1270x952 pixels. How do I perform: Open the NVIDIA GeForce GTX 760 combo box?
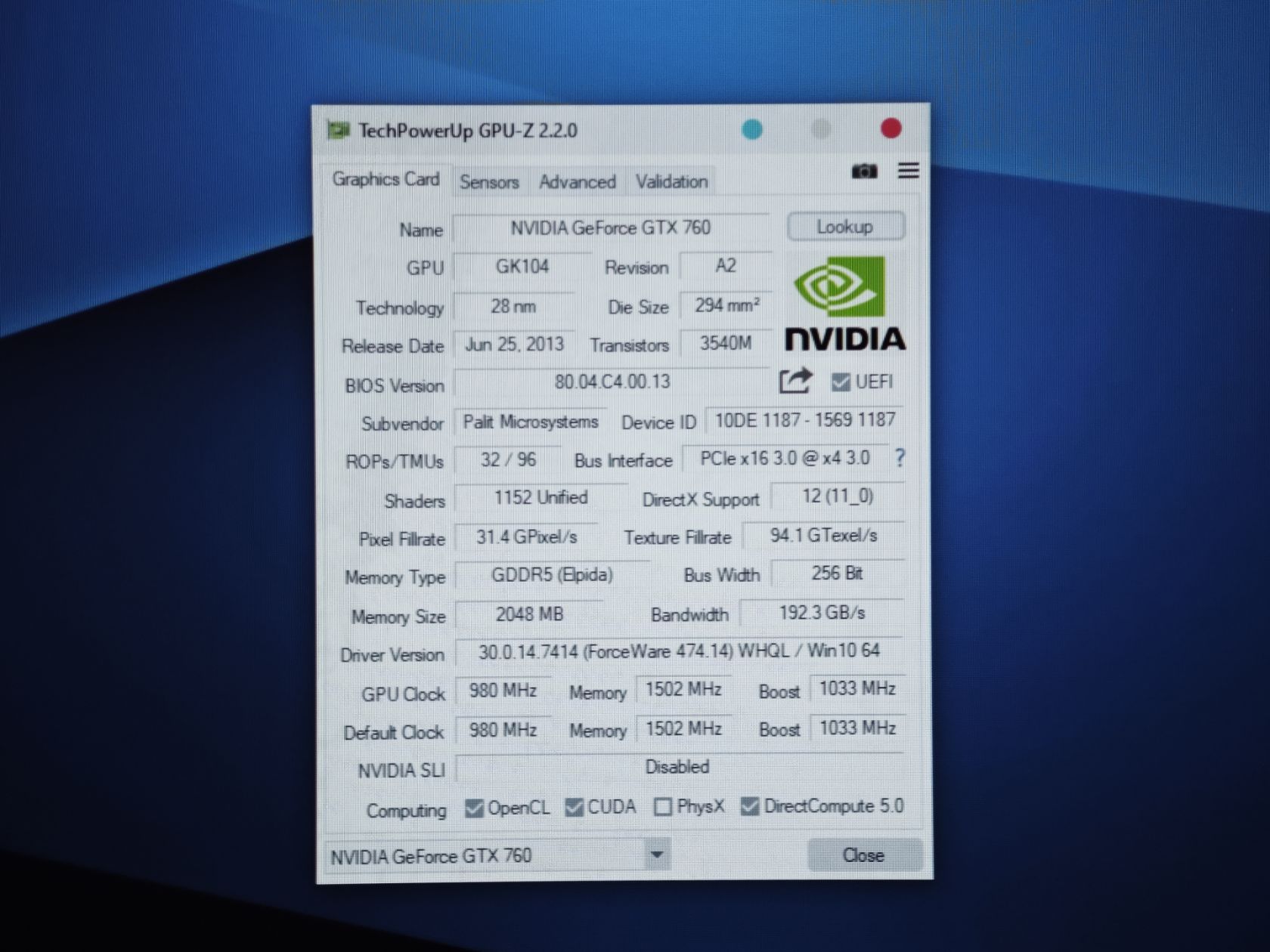[497, 856]
